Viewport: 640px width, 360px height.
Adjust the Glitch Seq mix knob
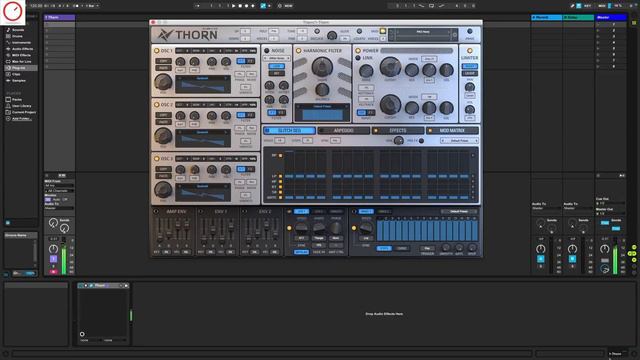[x=398, y=141]
